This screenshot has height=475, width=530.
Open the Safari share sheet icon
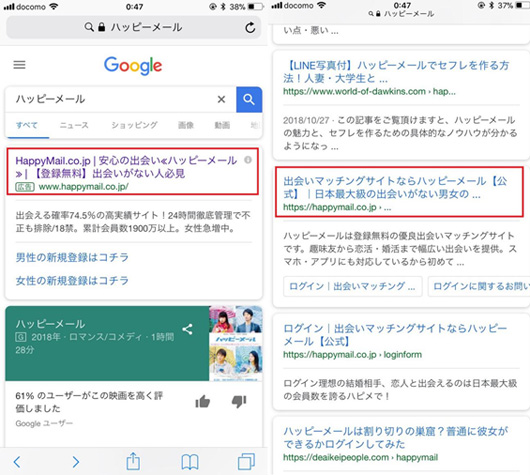(133, 461)
